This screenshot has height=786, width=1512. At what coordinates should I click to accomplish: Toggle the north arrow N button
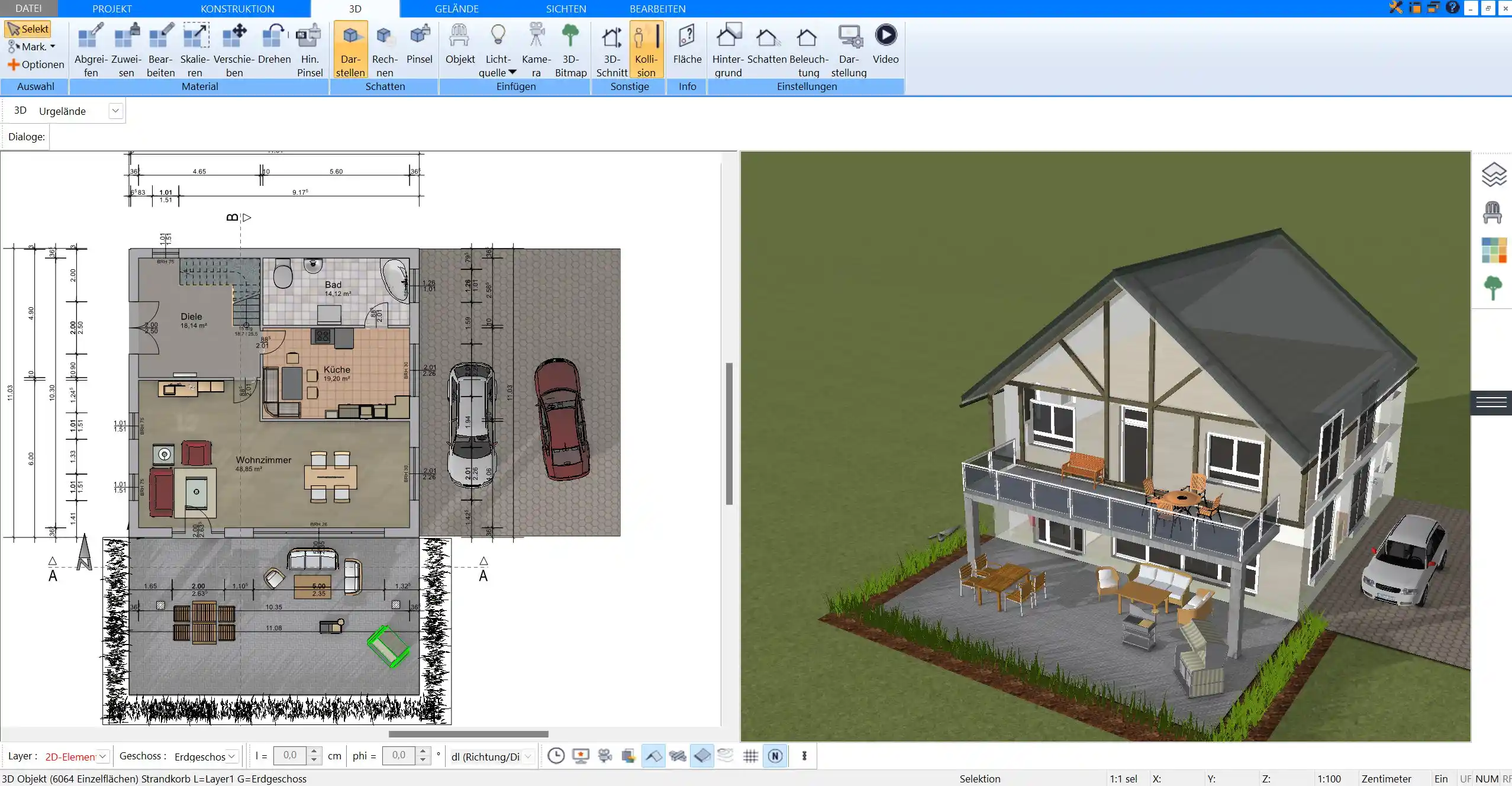pos(775,756)
